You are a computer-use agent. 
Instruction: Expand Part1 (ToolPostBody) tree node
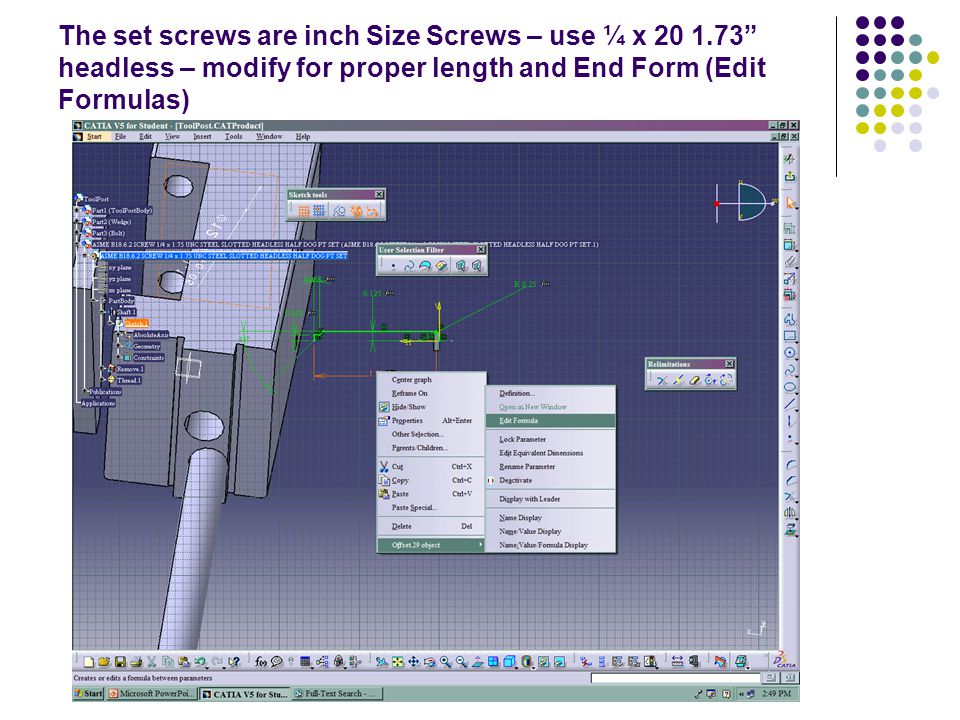(x=78, y=211)
